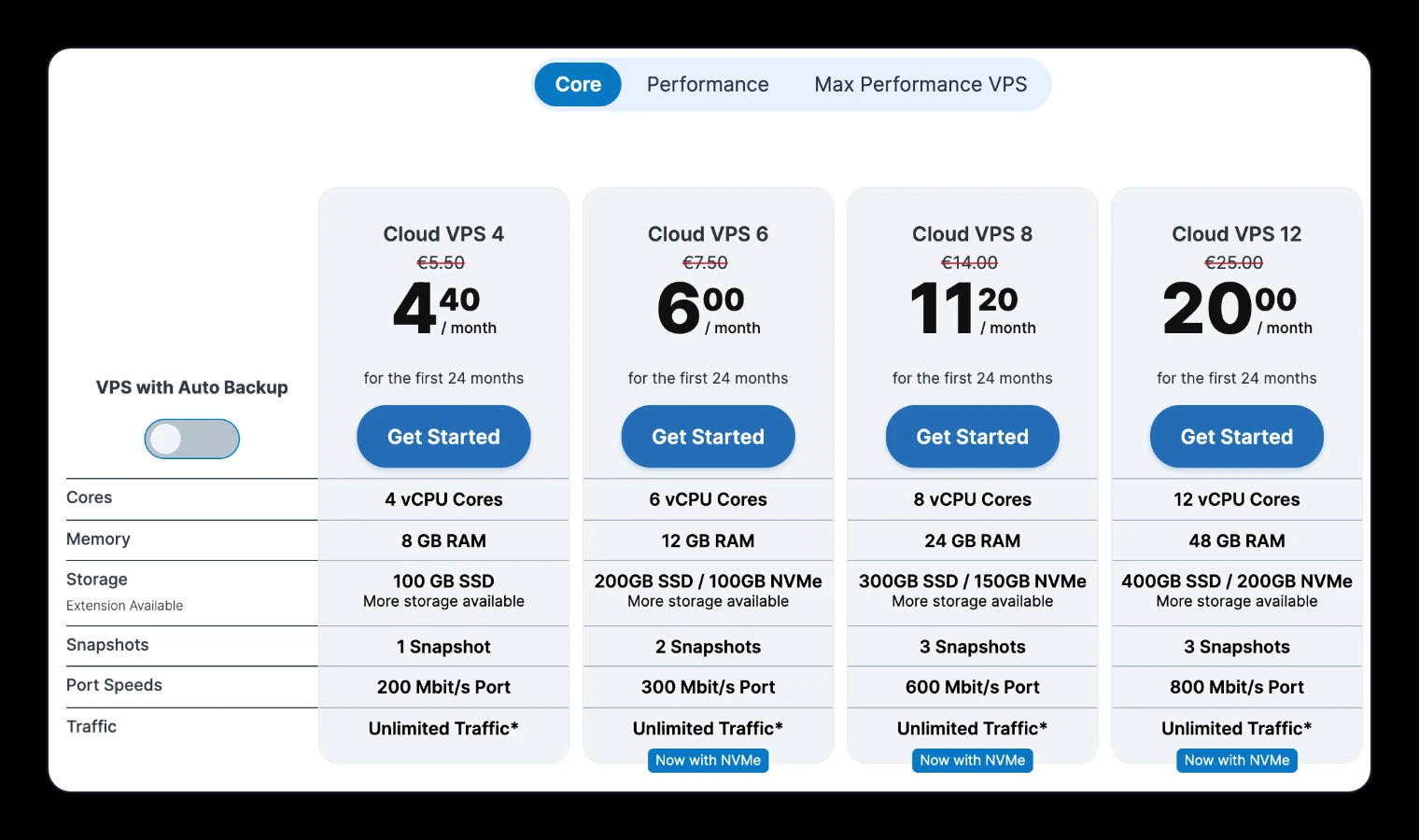Viewport: 1419px width, 840px height.
Task: Click the Memory row label
Action: (x=98, y=539)
